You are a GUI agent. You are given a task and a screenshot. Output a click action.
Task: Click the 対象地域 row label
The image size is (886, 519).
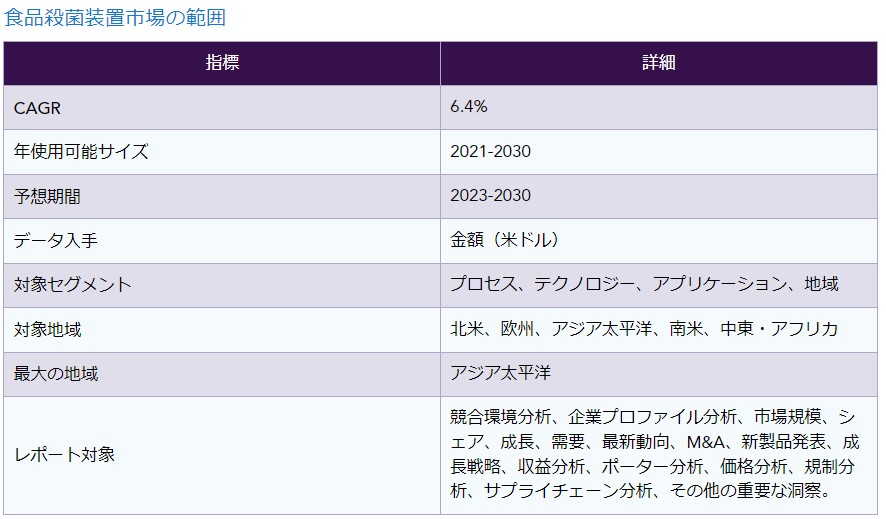47,329
